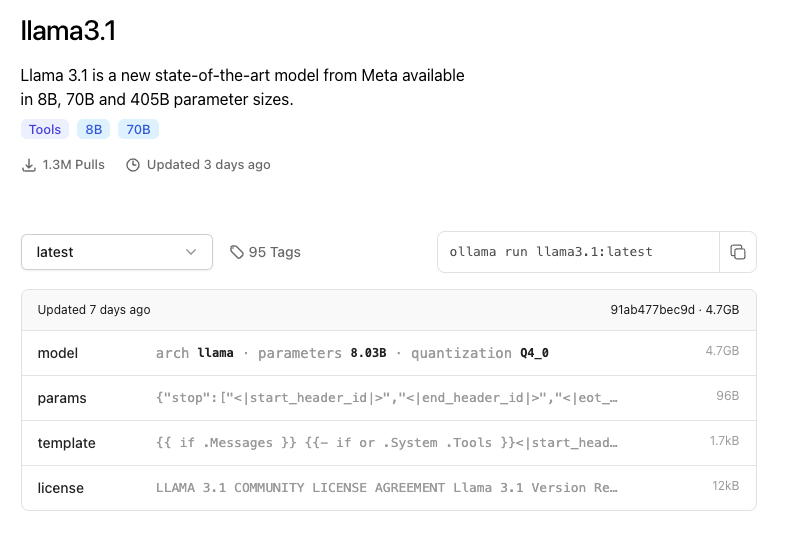Click the 91ab477bec9d digest text

[652, 310]
